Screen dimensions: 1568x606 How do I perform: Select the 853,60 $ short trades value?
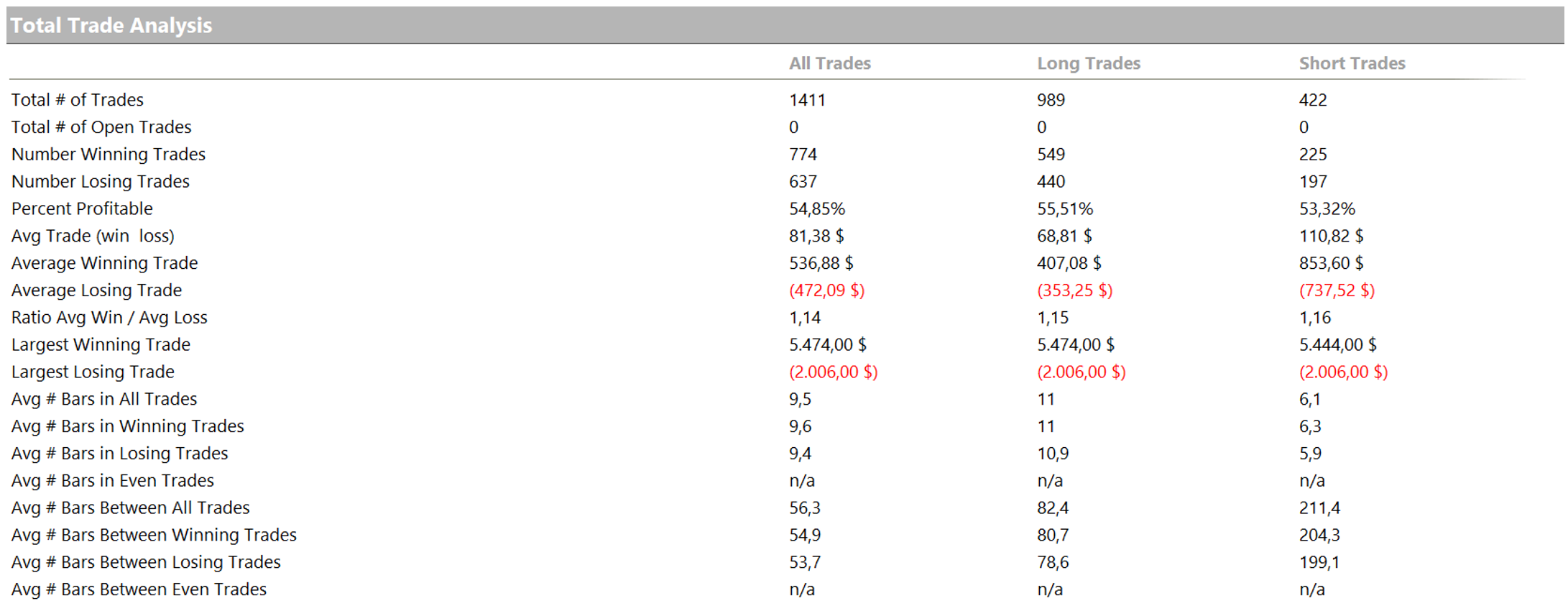[x=1331, y=263]
